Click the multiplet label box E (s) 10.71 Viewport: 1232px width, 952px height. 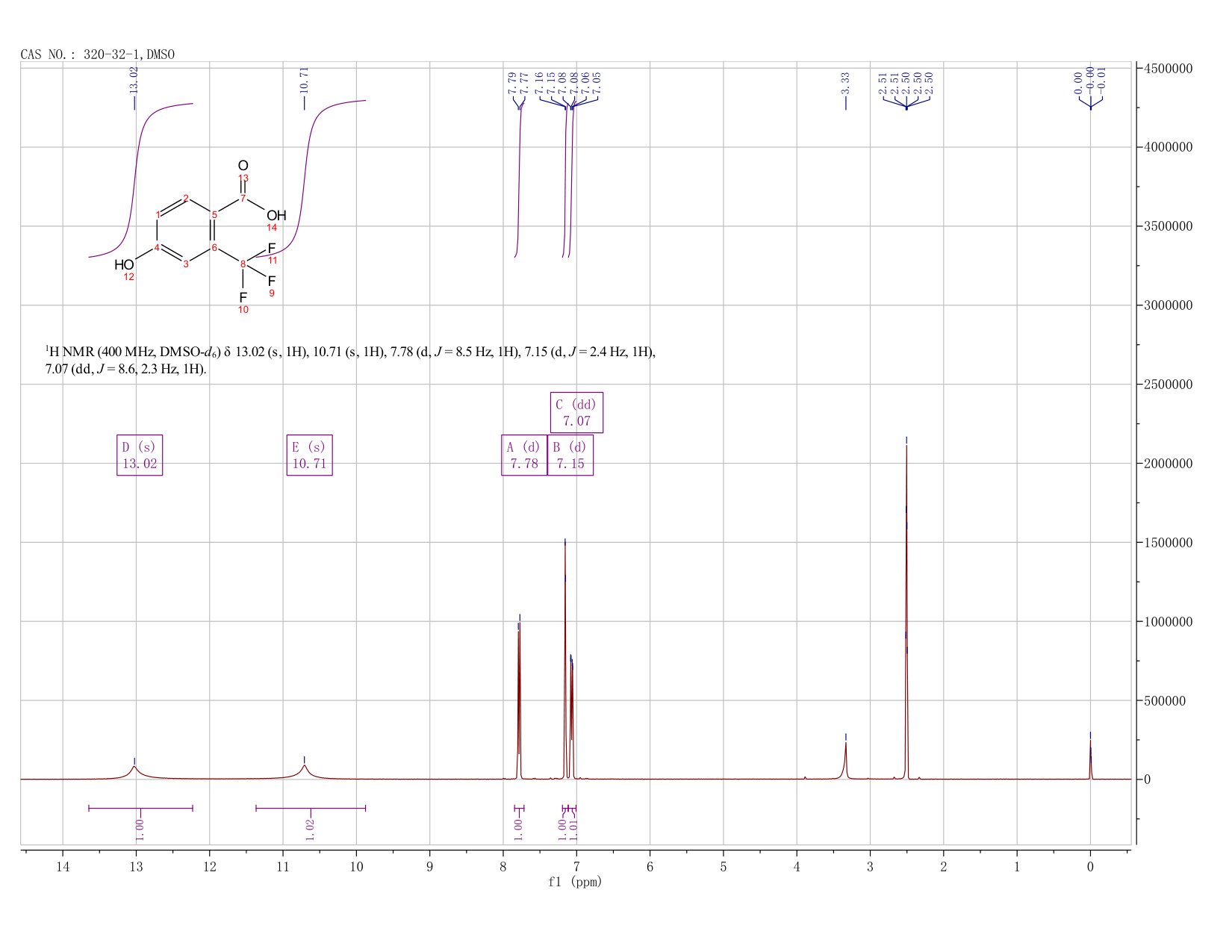(309, 455)
